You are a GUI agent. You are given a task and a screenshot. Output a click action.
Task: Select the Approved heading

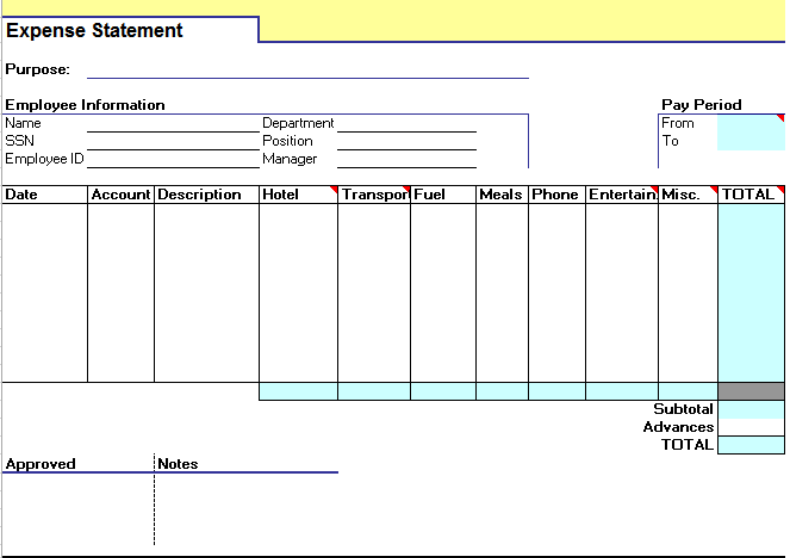pos(40,464)
